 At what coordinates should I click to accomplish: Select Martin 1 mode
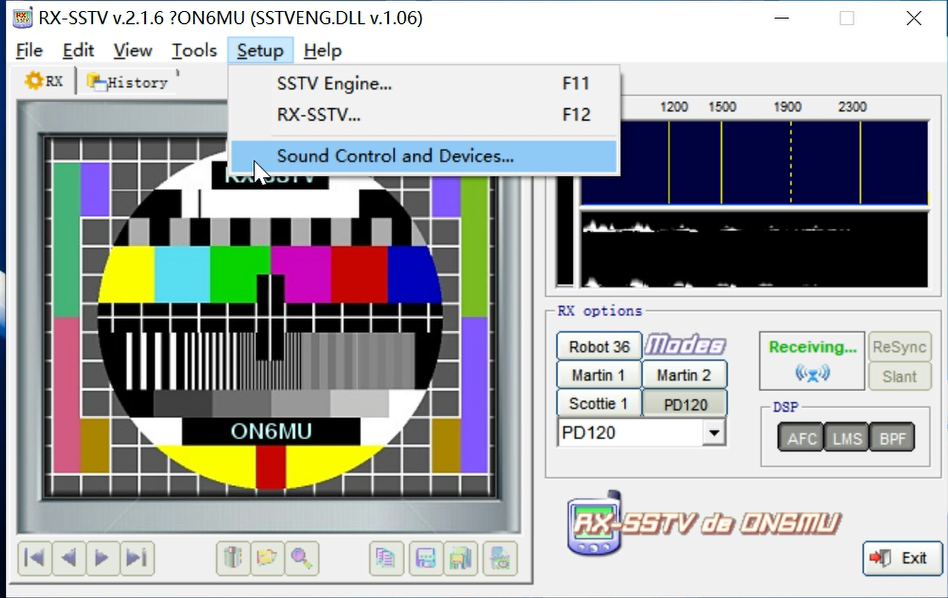598,375
